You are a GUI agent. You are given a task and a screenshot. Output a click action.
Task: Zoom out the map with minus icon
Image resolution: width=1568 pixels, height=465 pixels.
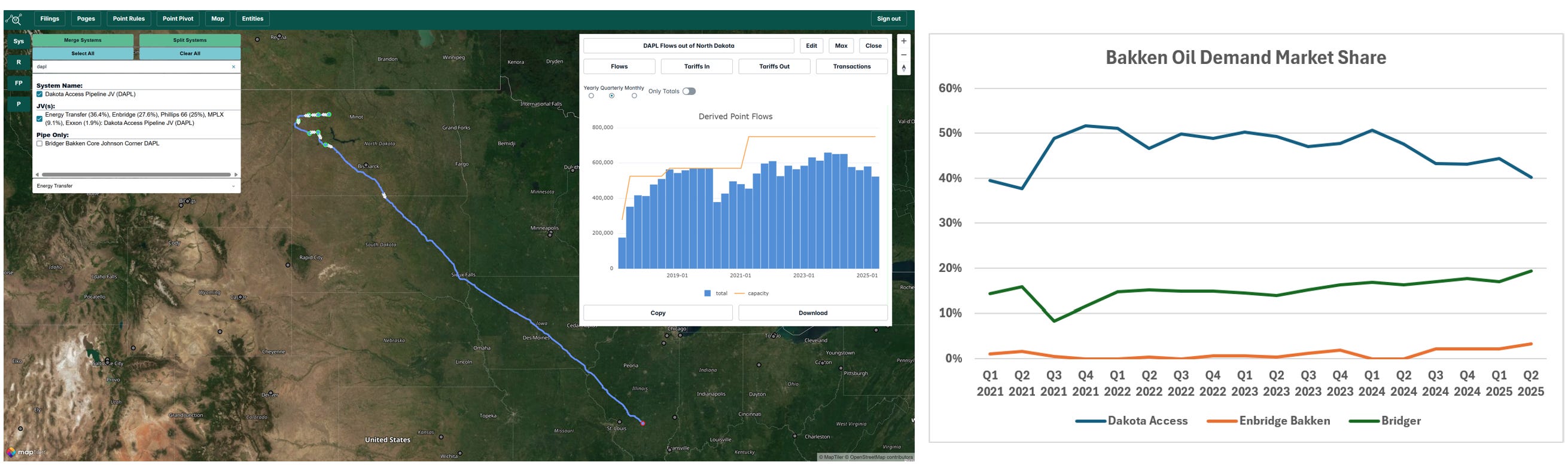(904, 55)
